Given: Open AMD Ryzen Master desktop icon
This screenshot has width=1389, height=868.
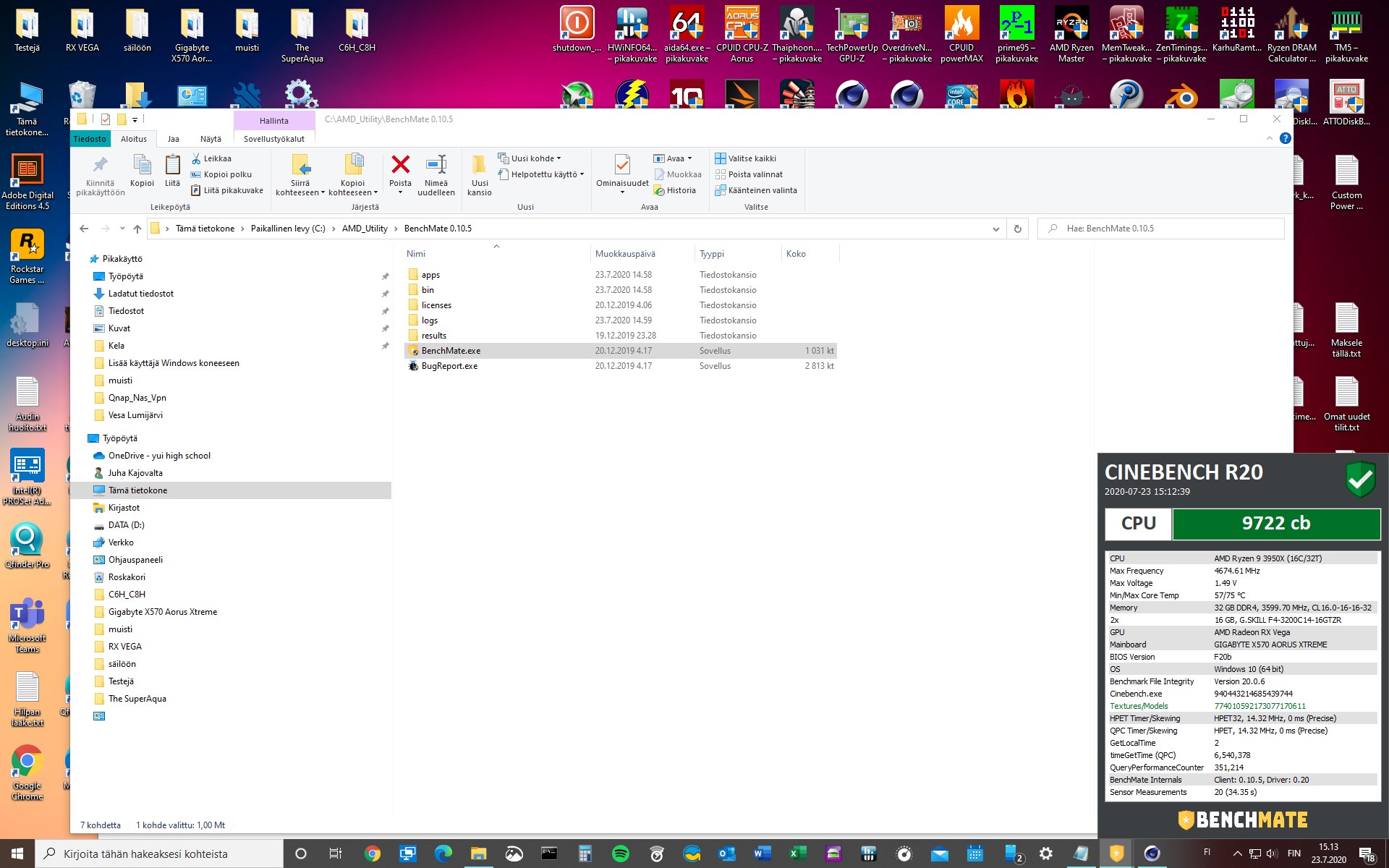Looking at the screenshot, I should point(1071,35).
